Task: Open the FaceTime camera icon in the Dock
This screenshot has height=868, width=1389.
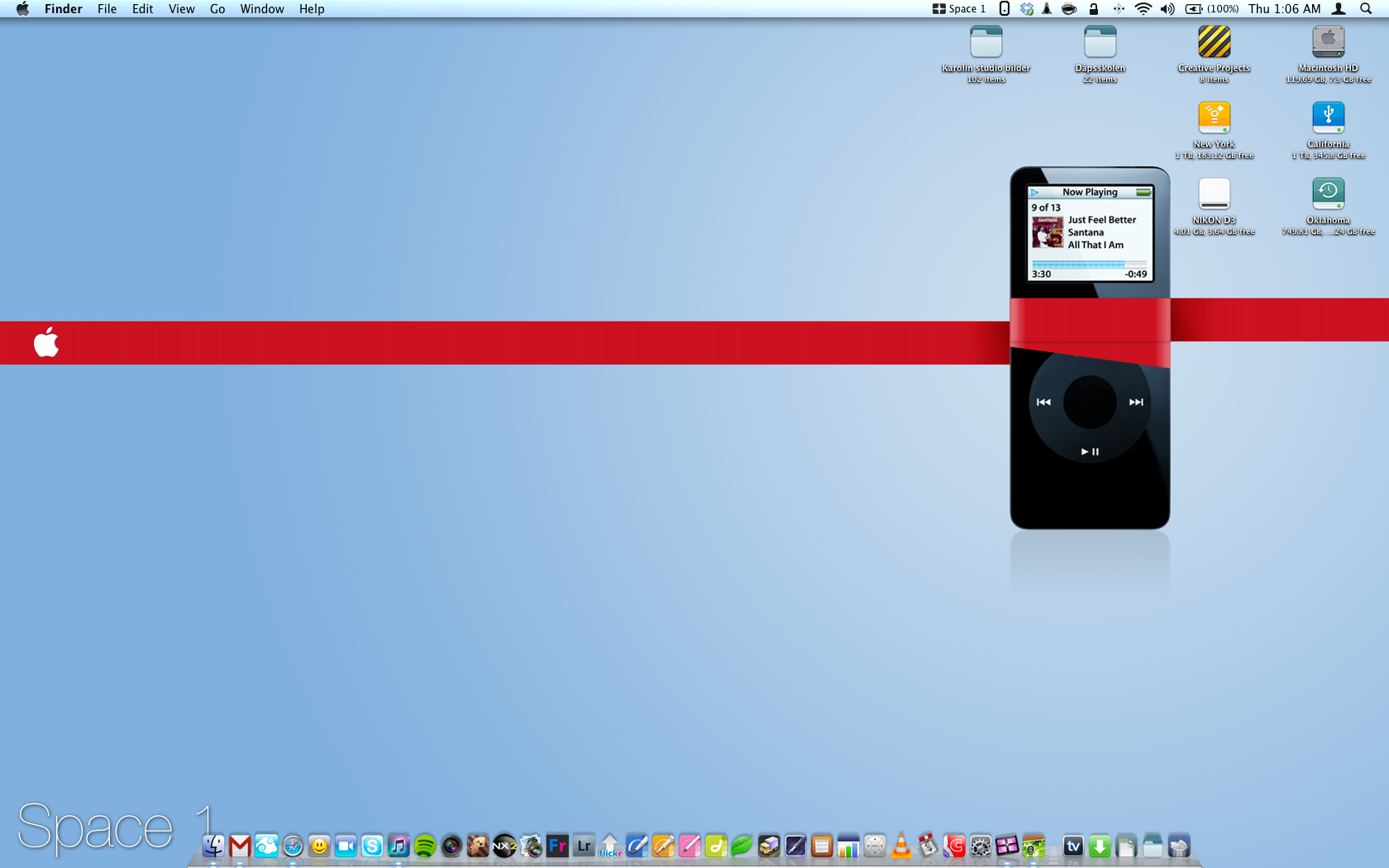Action: (x=346, y=846)
